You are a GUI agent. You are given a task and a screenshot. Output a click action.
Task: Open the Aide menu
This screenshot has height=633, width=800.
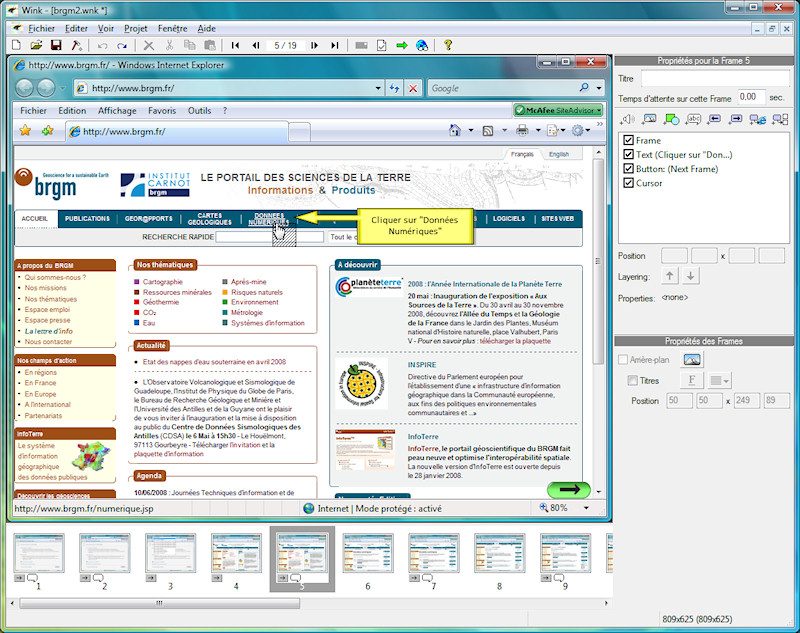207,29
